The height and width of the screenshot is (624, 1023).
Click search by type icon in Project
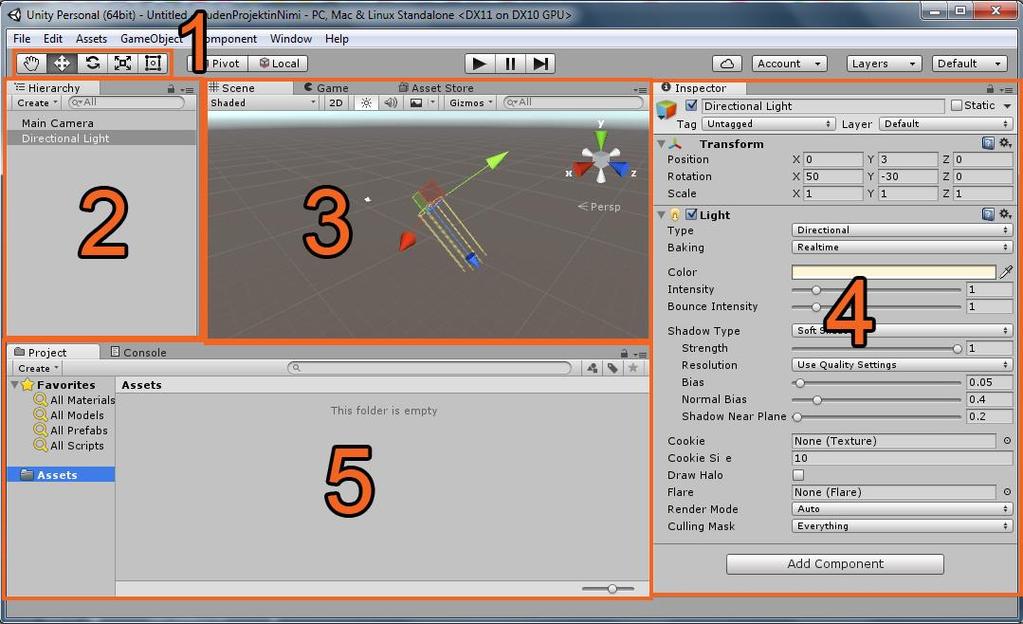pos(592,368)
